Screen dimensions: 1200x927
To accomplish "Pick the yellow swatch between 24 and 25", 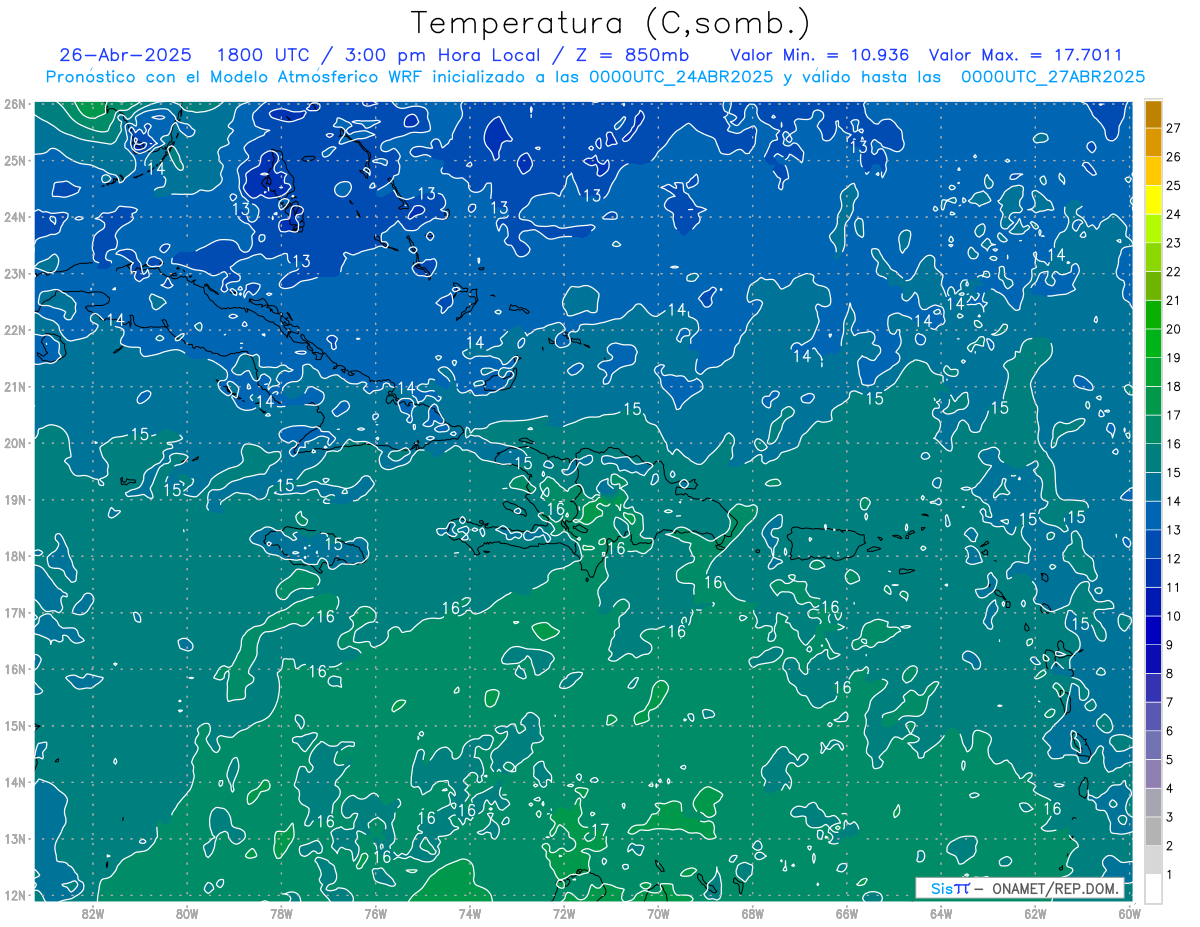I will [x=1153, y=201].
